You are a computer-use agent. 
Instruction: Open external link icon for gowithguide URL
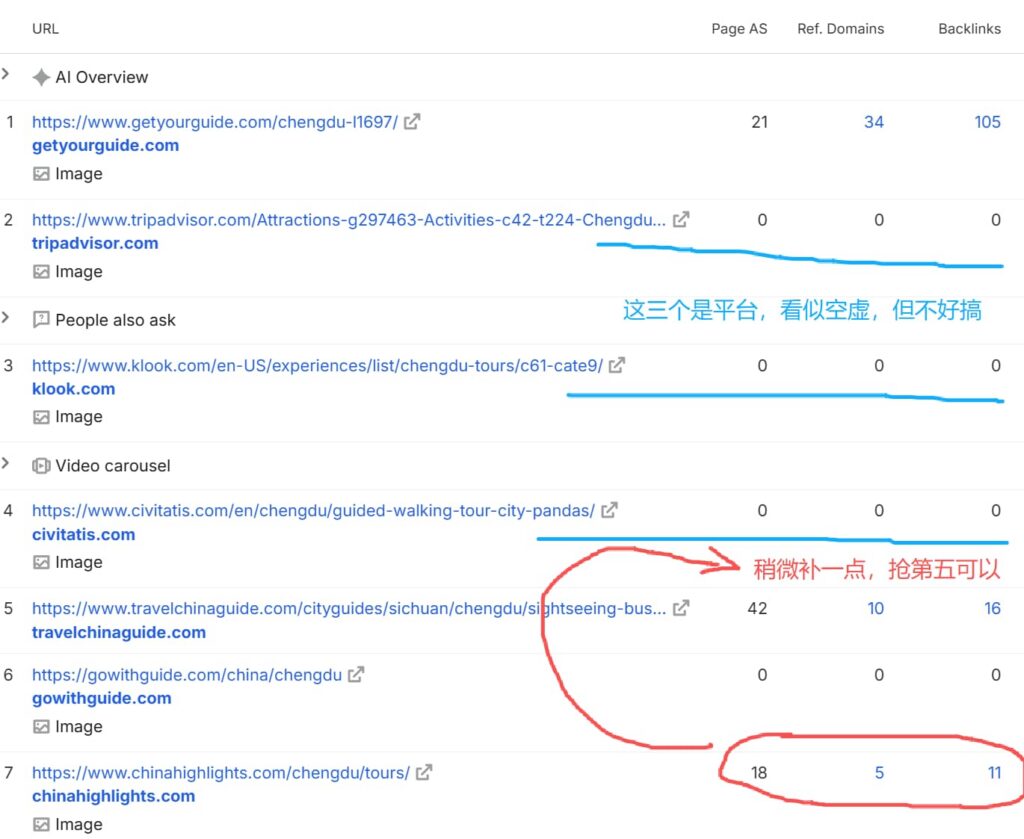pyautogui.click(x=356, y=674)
